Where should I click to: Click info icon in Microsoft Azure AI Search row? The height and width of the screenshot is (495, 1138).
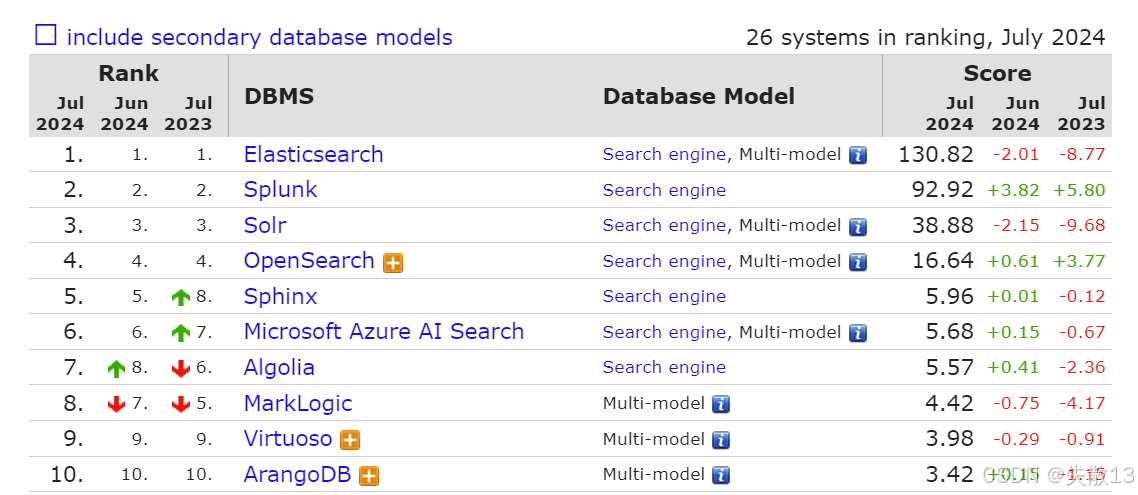pyautogui.click(x=858, y=332)
